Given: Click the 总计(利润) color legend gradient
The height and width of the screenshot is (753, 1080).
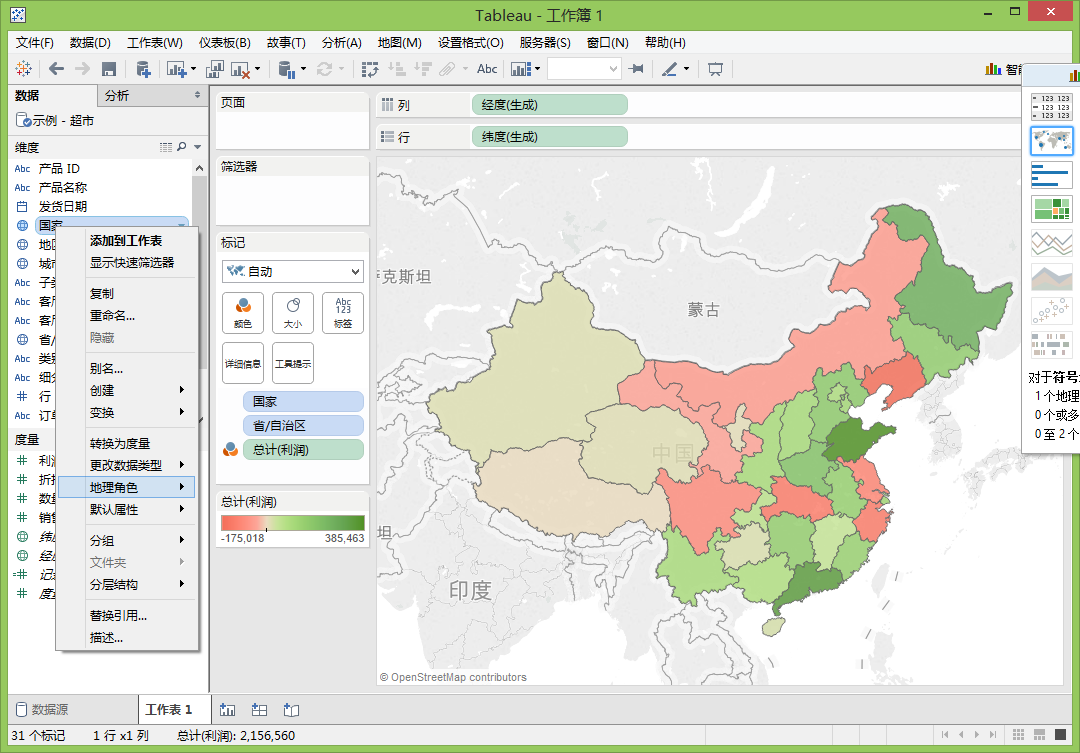Looking at the screenshot, I should (x=293, y=523).
